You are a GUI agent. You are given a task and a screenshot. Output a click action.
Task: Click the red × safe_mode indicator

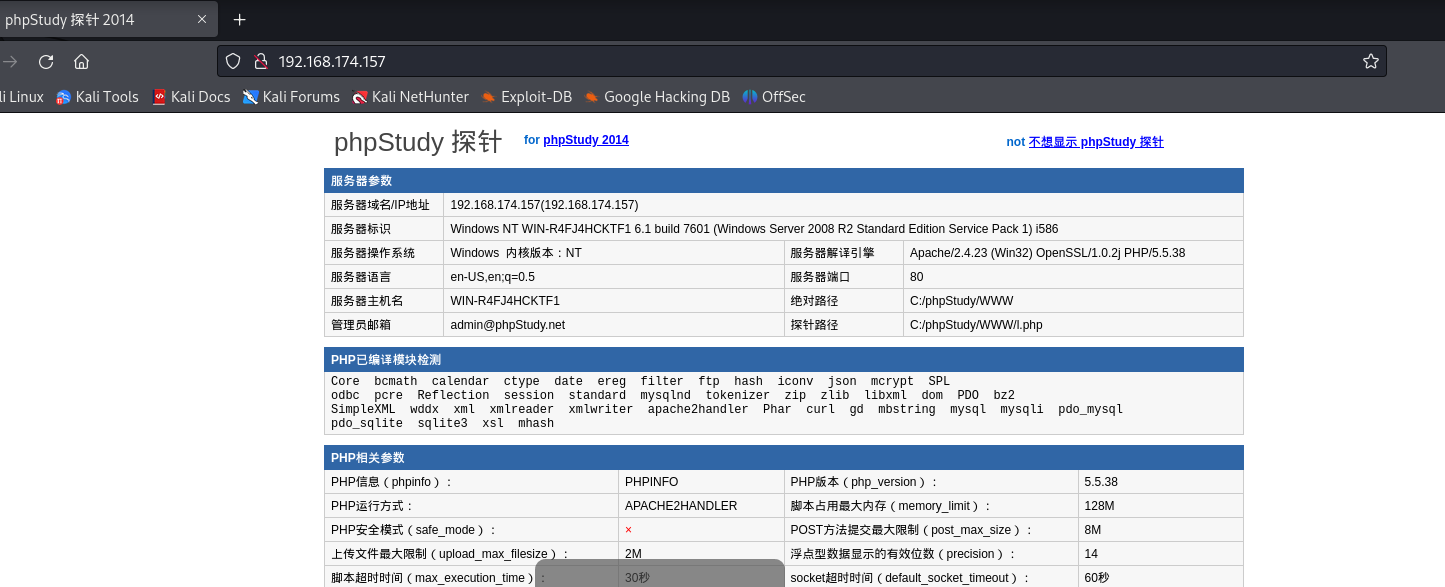click(628, 530)
